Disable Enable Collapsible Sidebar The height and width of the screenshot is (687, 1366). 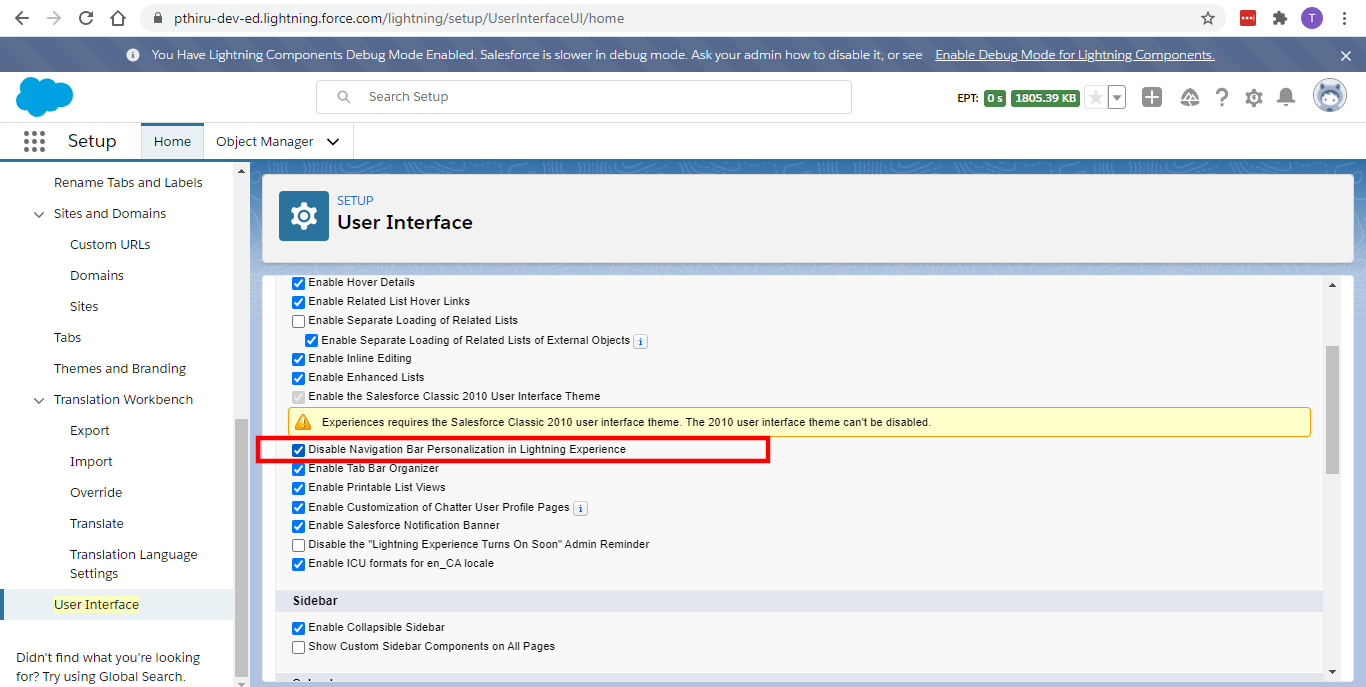pyautogui.click(x=298, y=627)
